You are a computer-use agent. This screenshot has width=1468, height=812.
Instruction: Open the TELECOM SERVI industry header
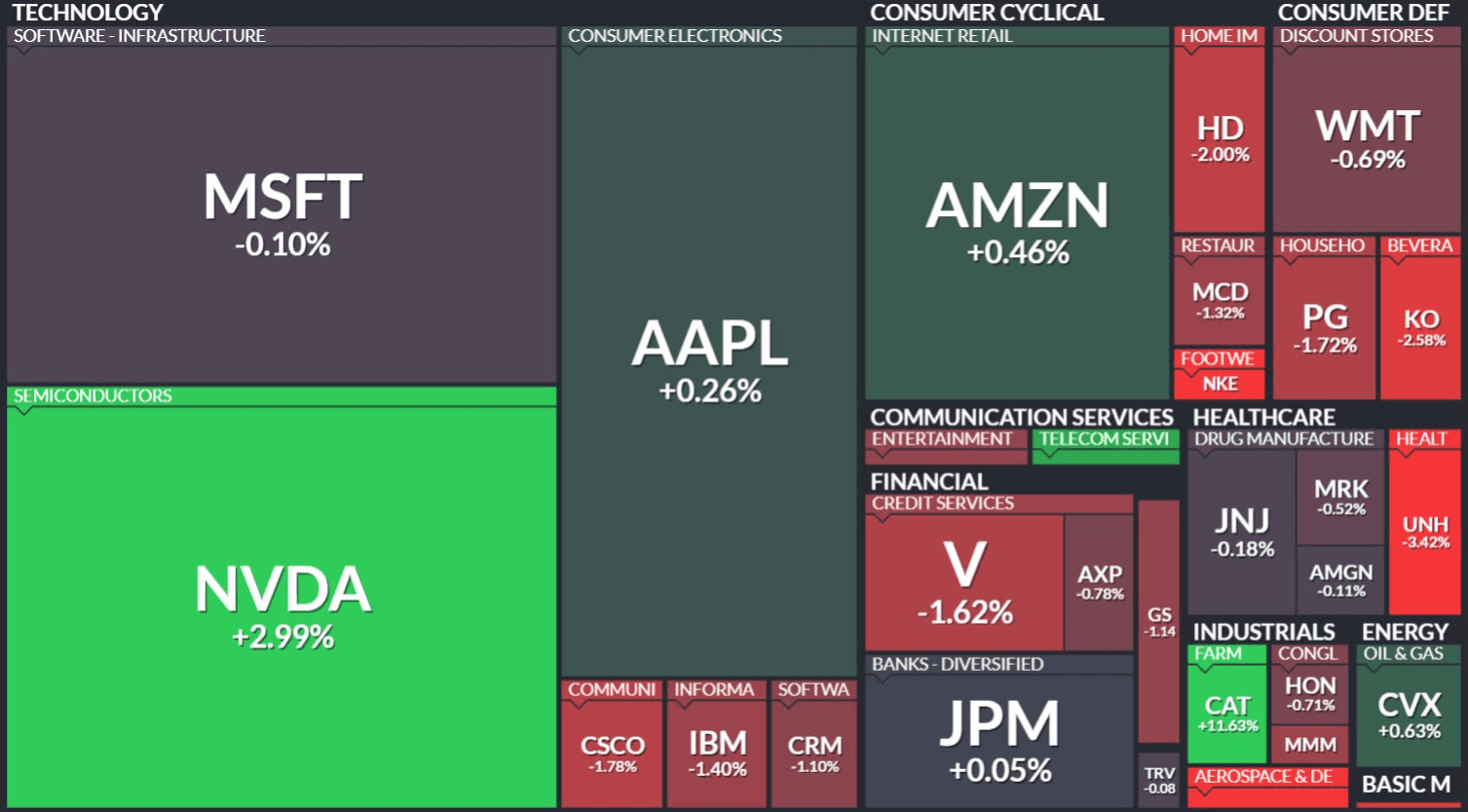pos(1104,439)
